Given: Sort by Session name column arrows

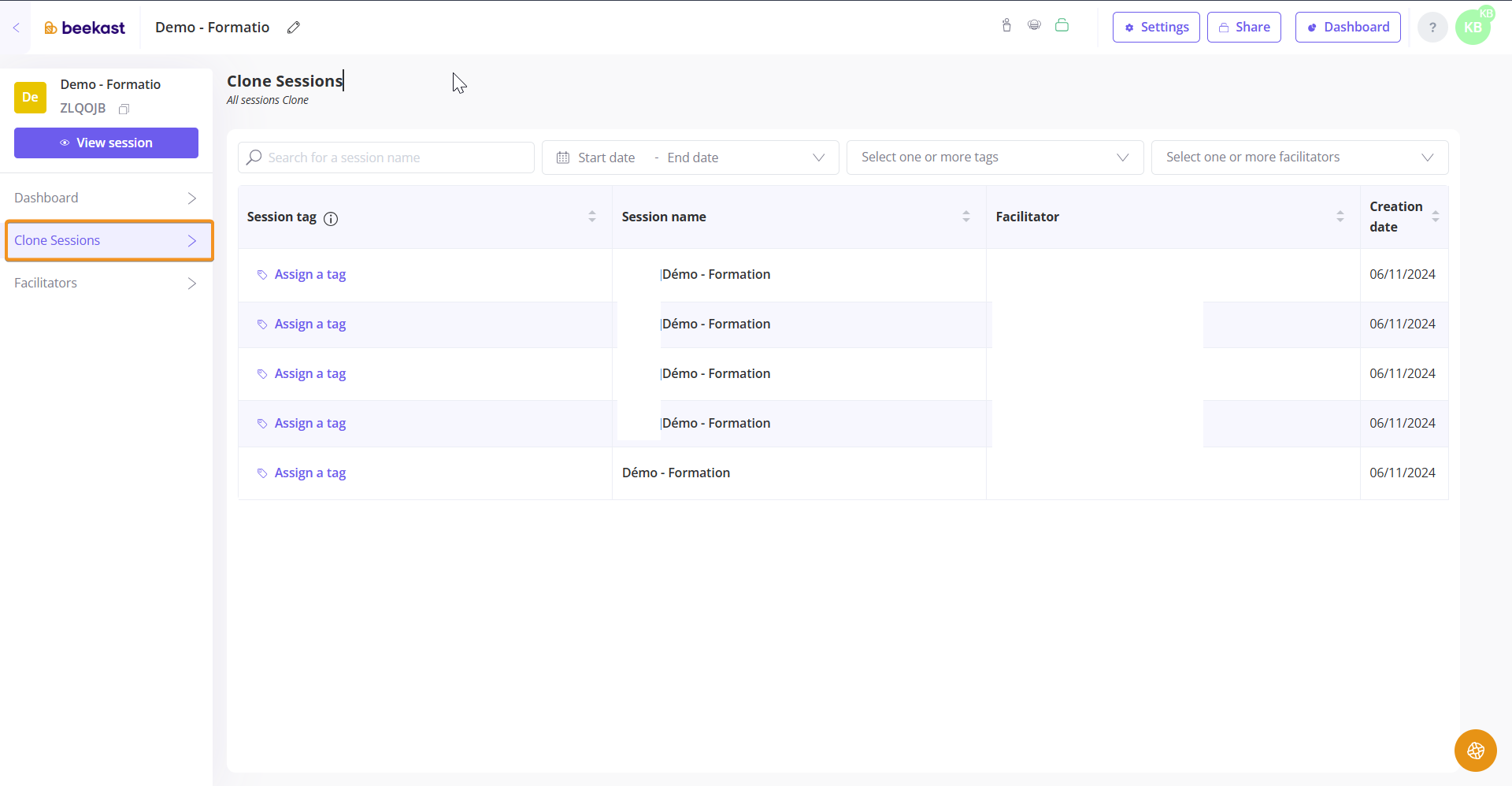Looking at the screenshot, I should (x=966, y=217).
